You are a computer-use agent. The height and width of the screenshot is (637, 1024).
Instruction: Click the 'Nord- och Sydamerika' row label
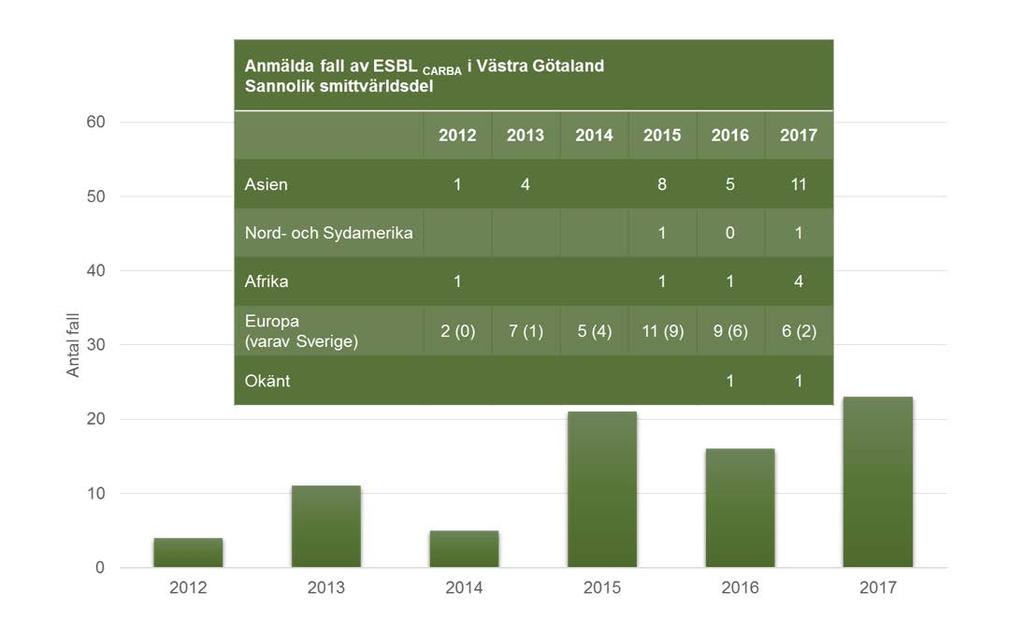[x=328, y=233]
